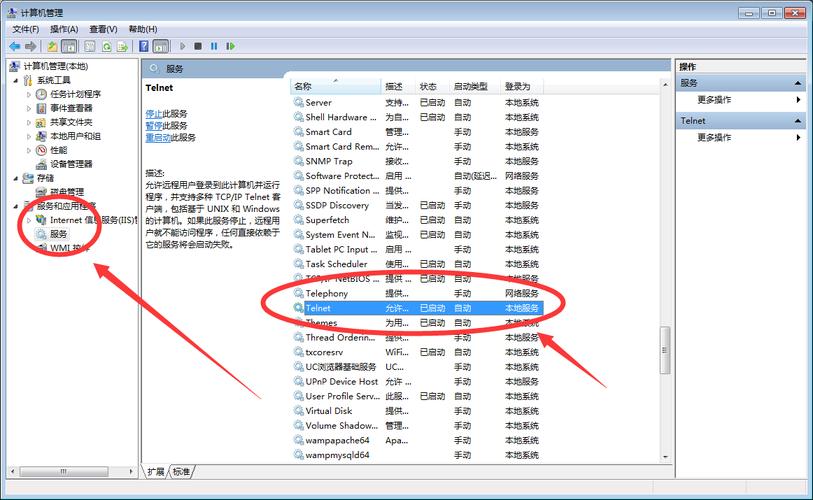Image resolution: width=813 pixels, height=500 pixels.
Task: Select the SSDP Discovery service row
Action: pos(418,205)
